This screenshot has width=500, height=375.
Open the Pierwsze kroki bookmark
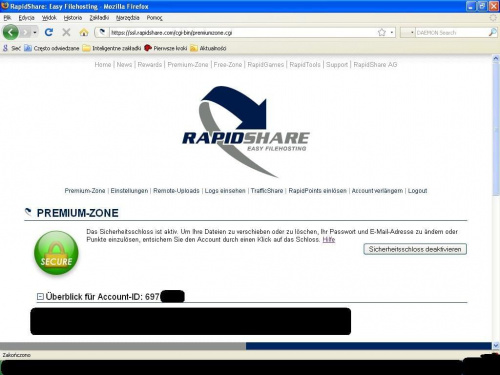point(166,48)
